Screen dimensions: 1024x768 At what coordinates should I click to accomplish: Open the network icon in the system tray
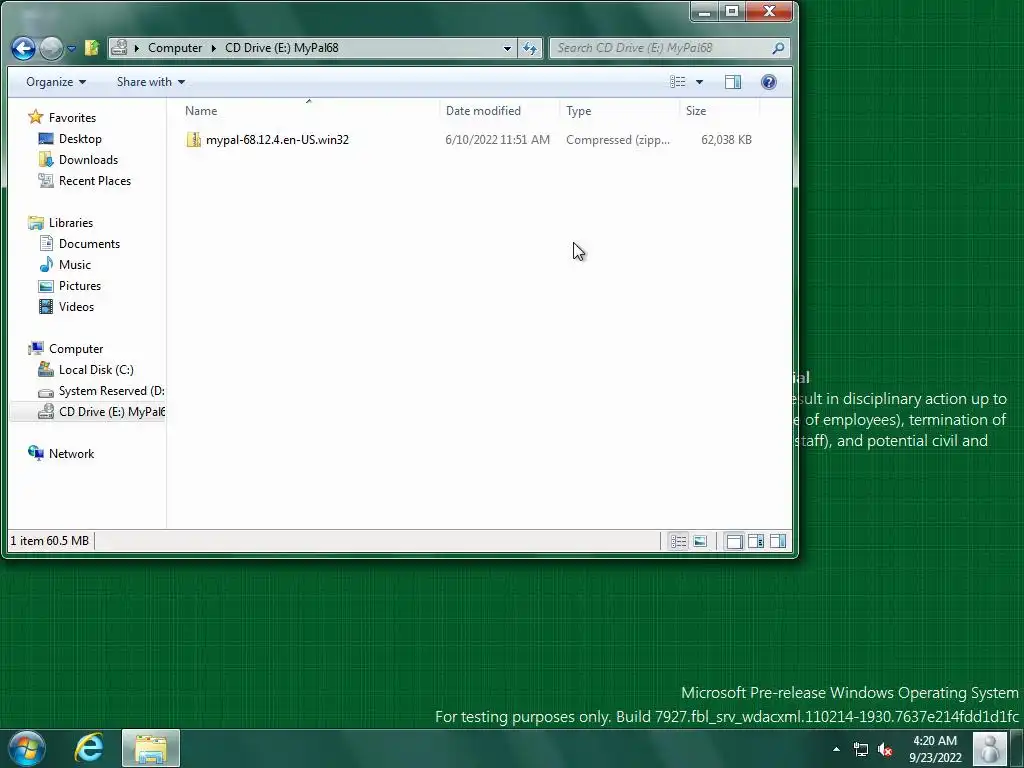click(x=861, y=750)
